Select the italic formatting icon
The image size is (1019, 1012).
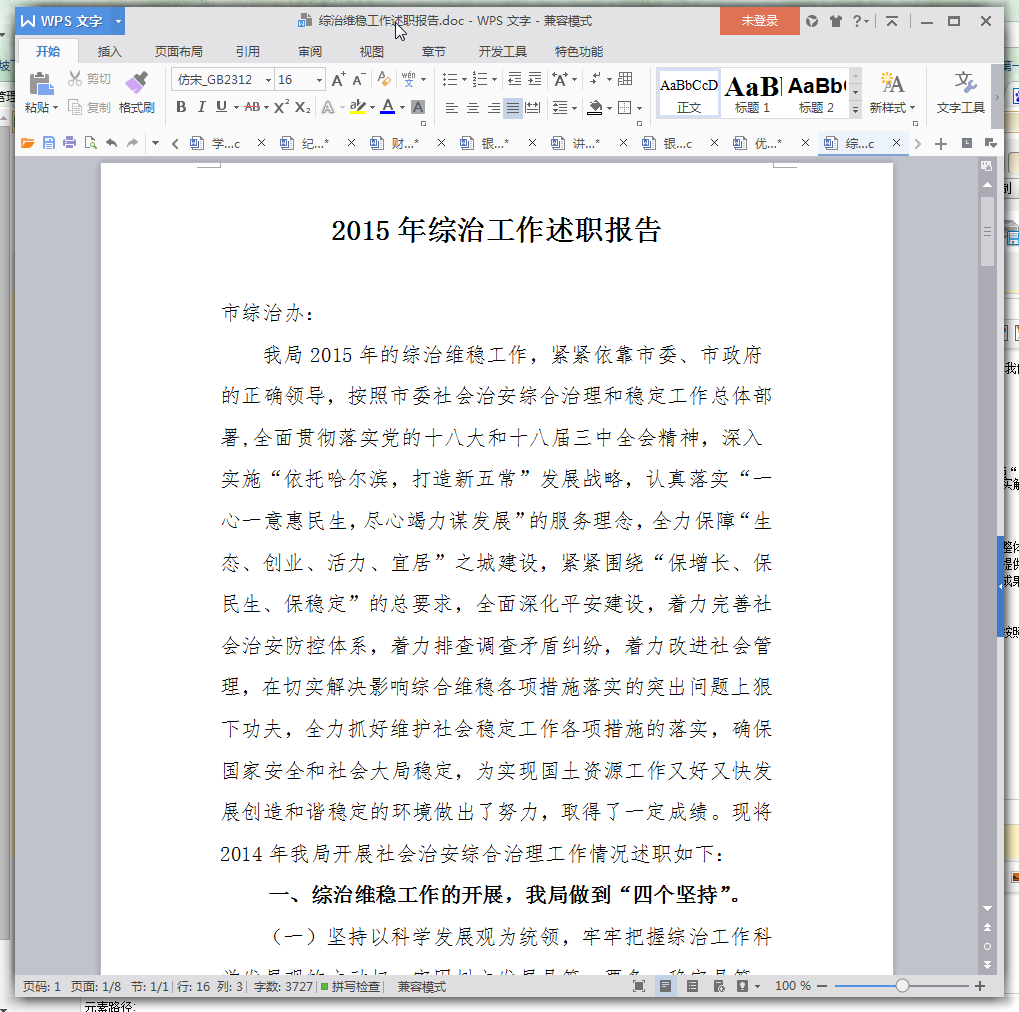coord(202,106)
